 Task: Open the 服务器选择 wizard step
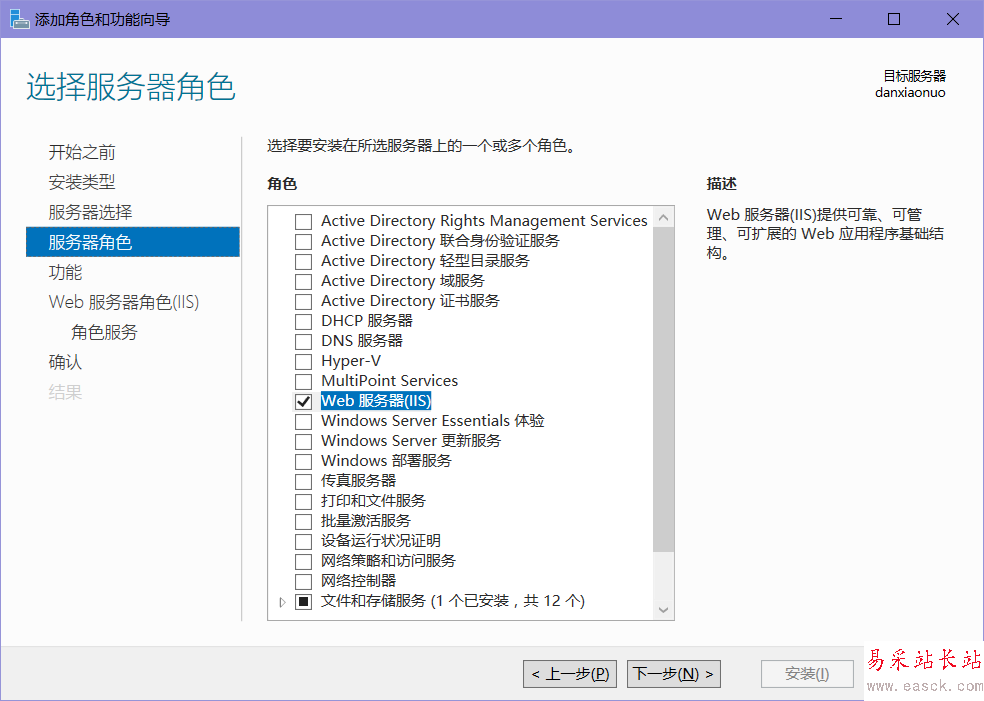(90, 212)
